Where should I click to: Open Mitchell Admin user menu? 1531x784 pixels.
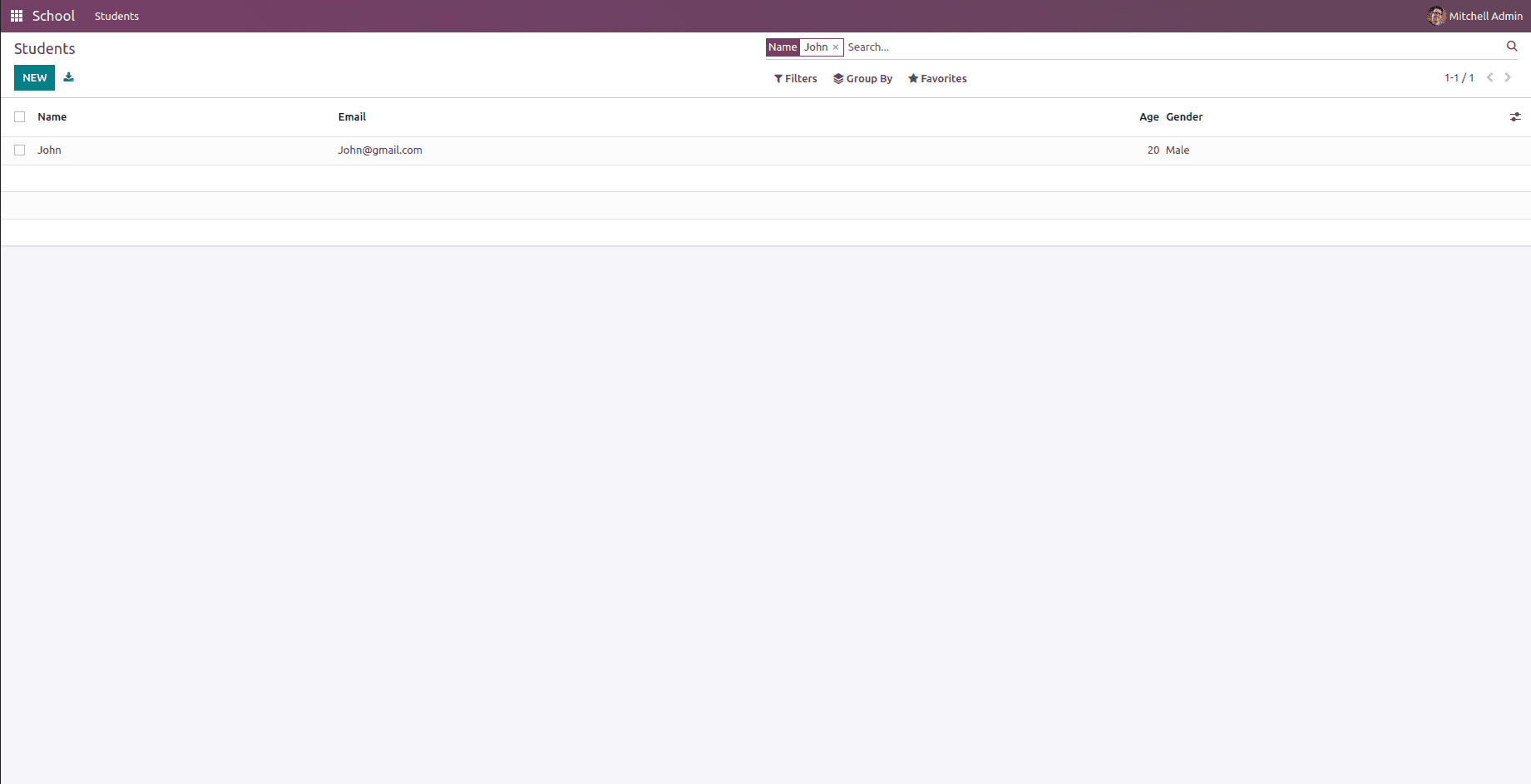click(x=1475, y=16)
